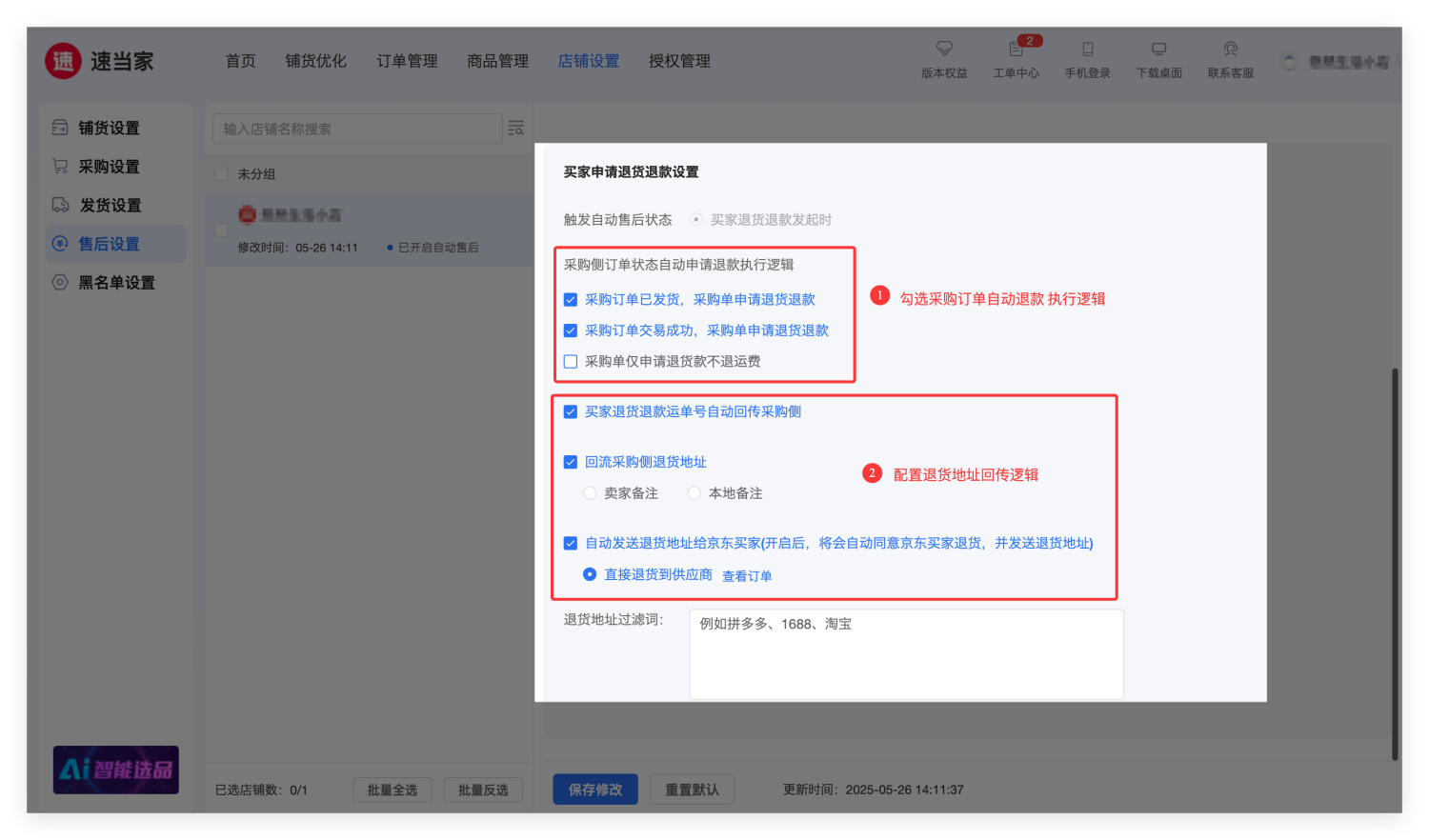Screen dimensions: 1429x840
Task: Open 联系客服 headset icon
Action: pos(1230,49)
